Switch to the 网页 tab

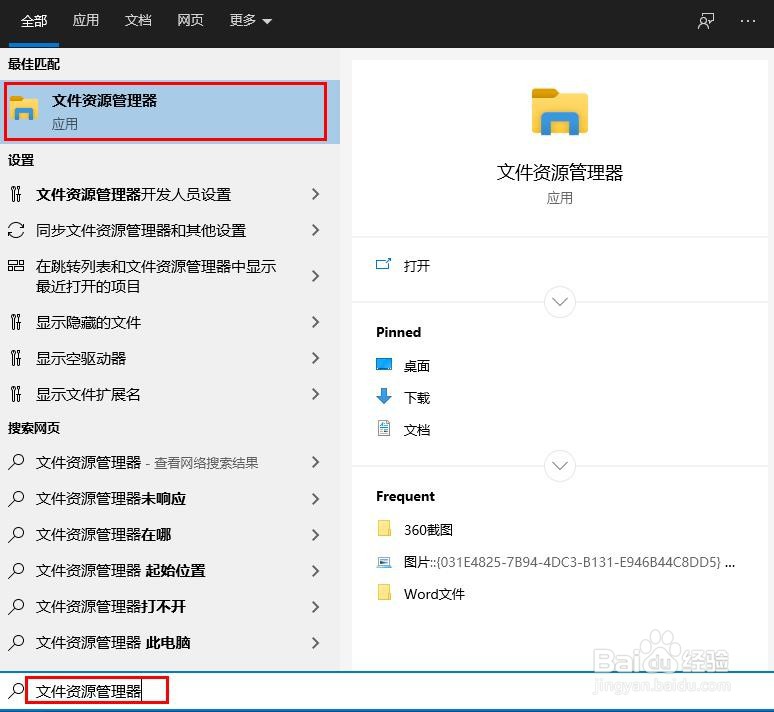click(x=190, y=20)
